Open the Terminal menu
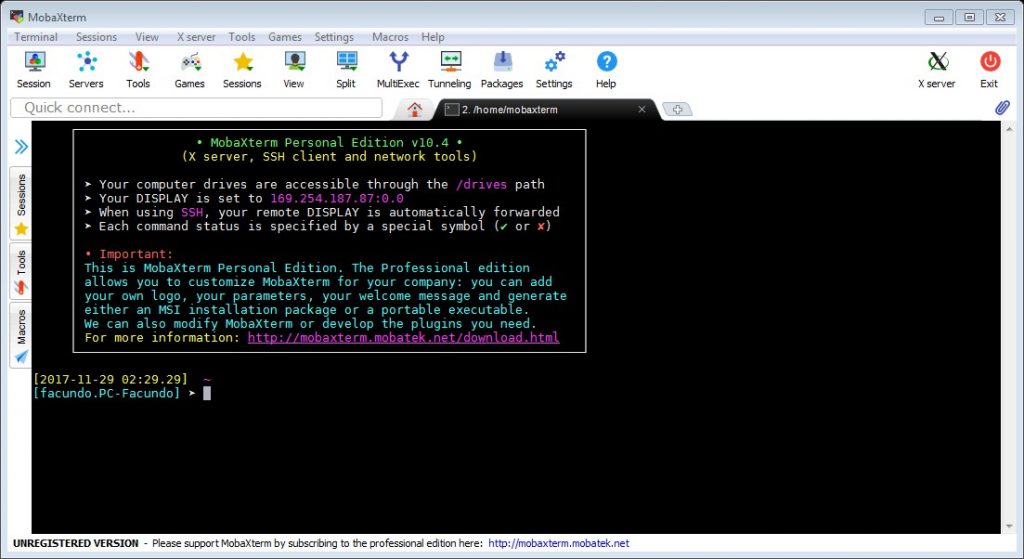This screenshot has width=1024, height=559. tap(36, 37)
